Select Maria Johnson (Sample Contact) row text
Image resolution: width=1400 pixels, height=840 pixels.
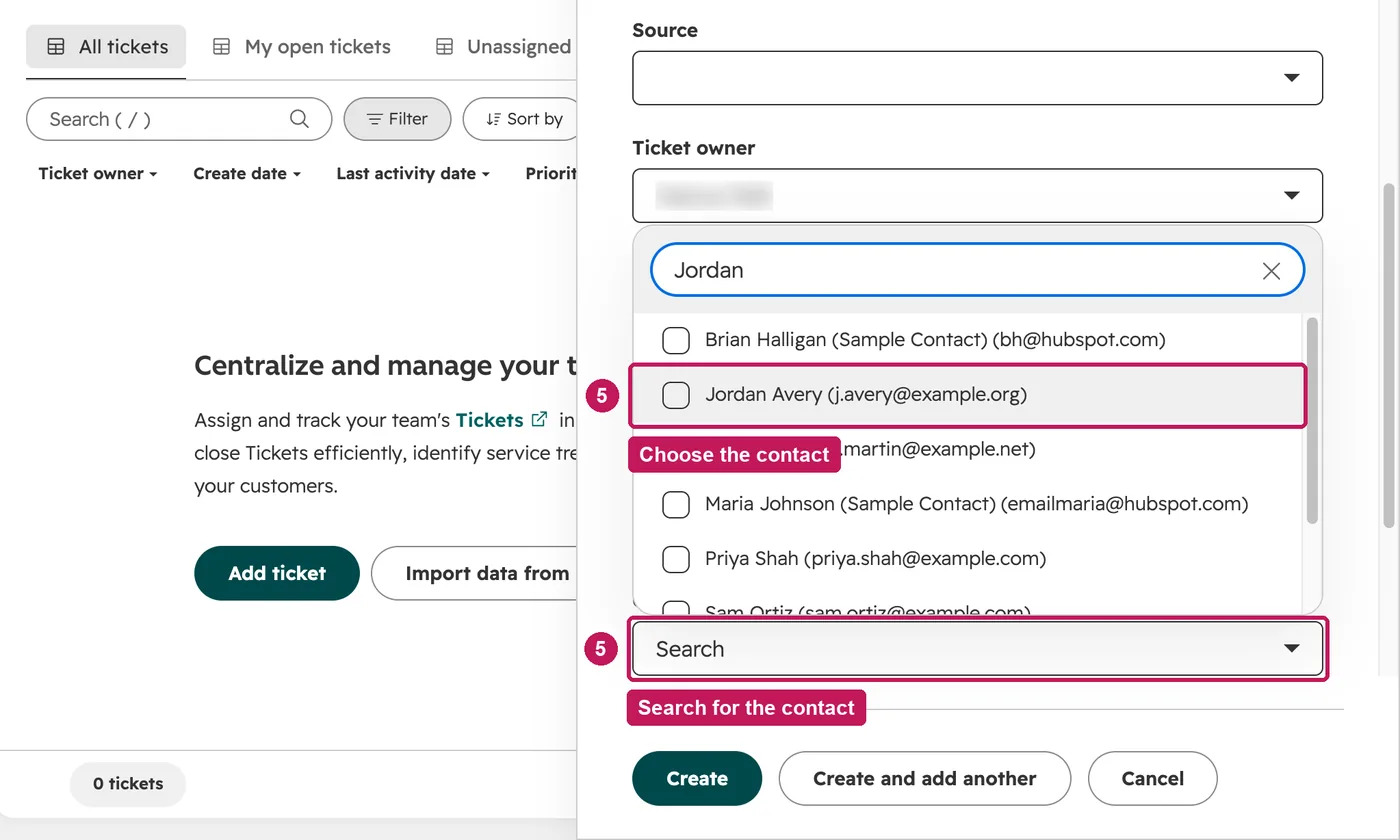976,504
